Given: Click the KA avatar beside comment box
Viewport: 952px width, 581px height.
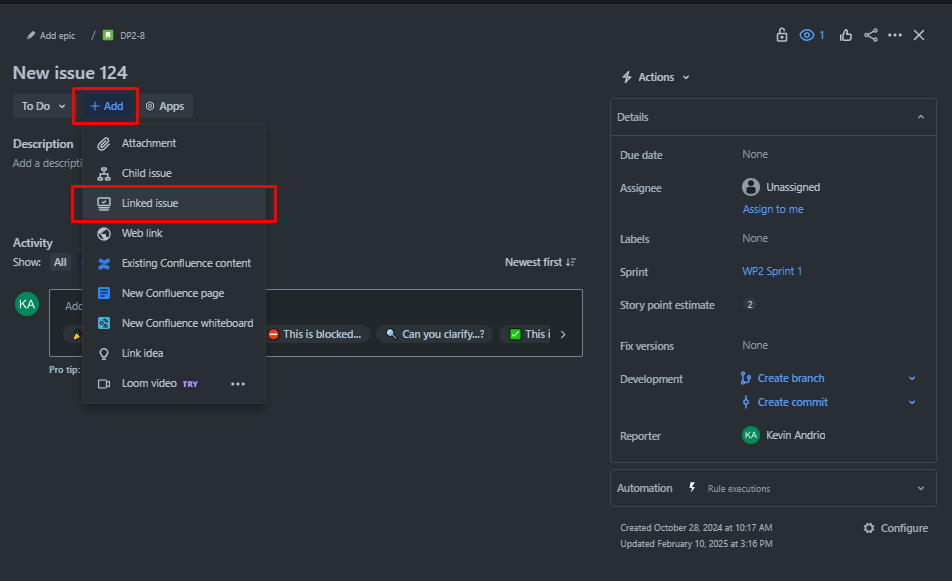Looking at the screenshot, I should [x=27, y=304].
